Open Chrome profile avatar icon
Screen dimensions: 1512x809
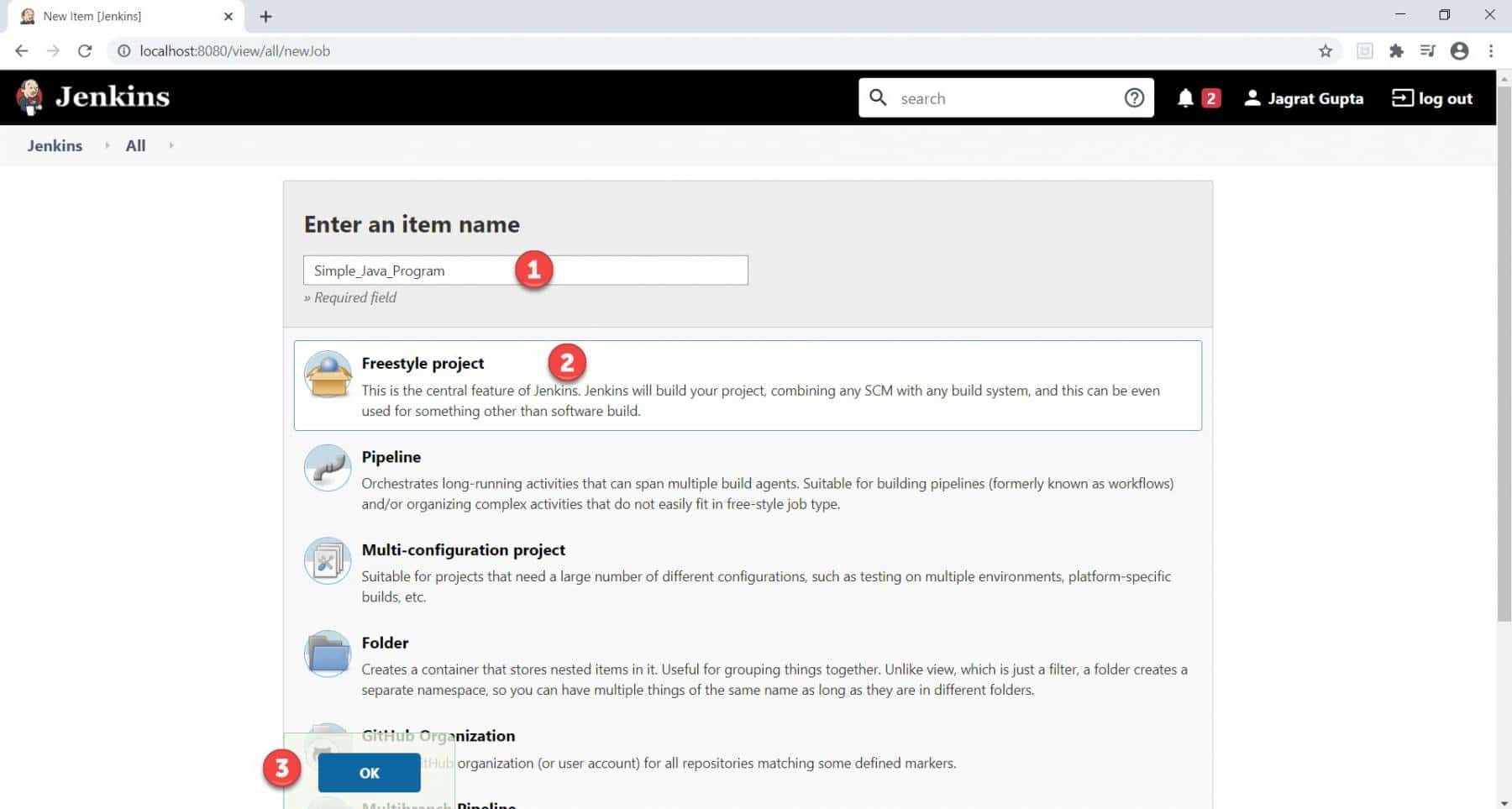point(1460,51)
